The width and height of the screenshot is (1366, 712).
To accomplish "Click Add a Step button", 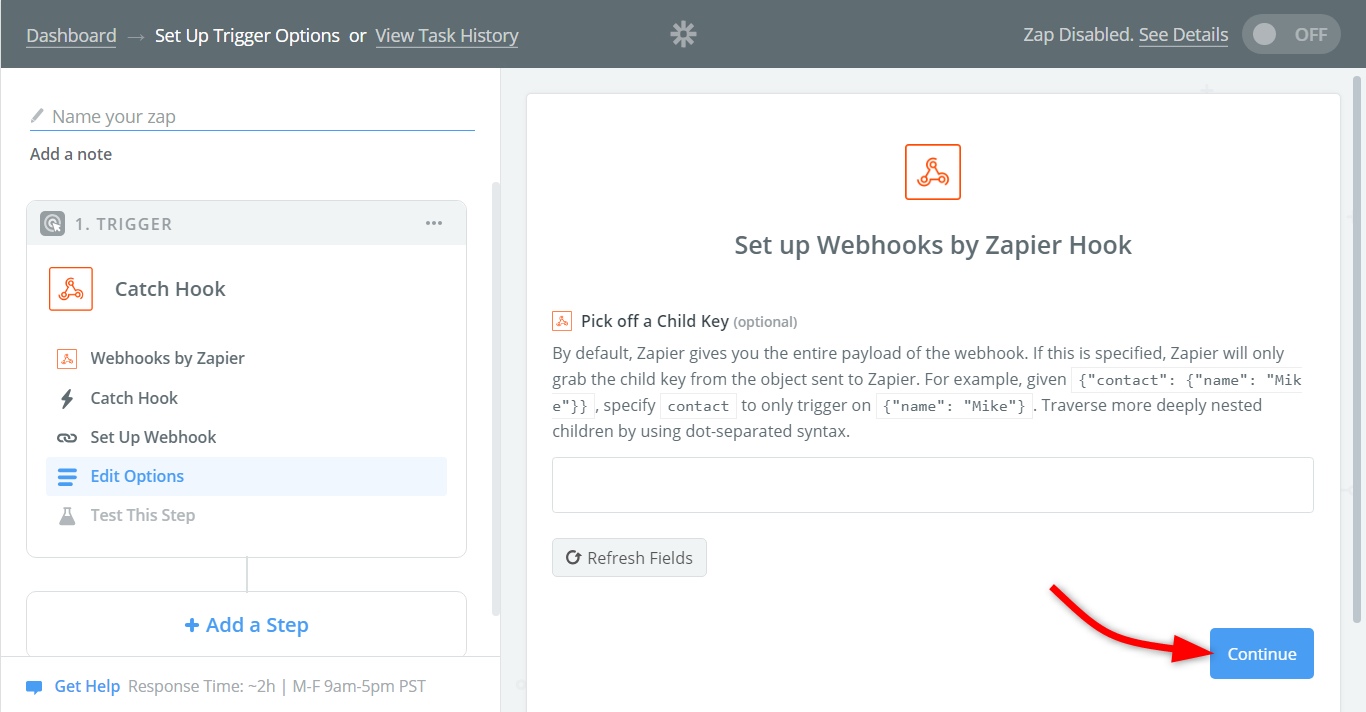I will click(x=246, y=625).
